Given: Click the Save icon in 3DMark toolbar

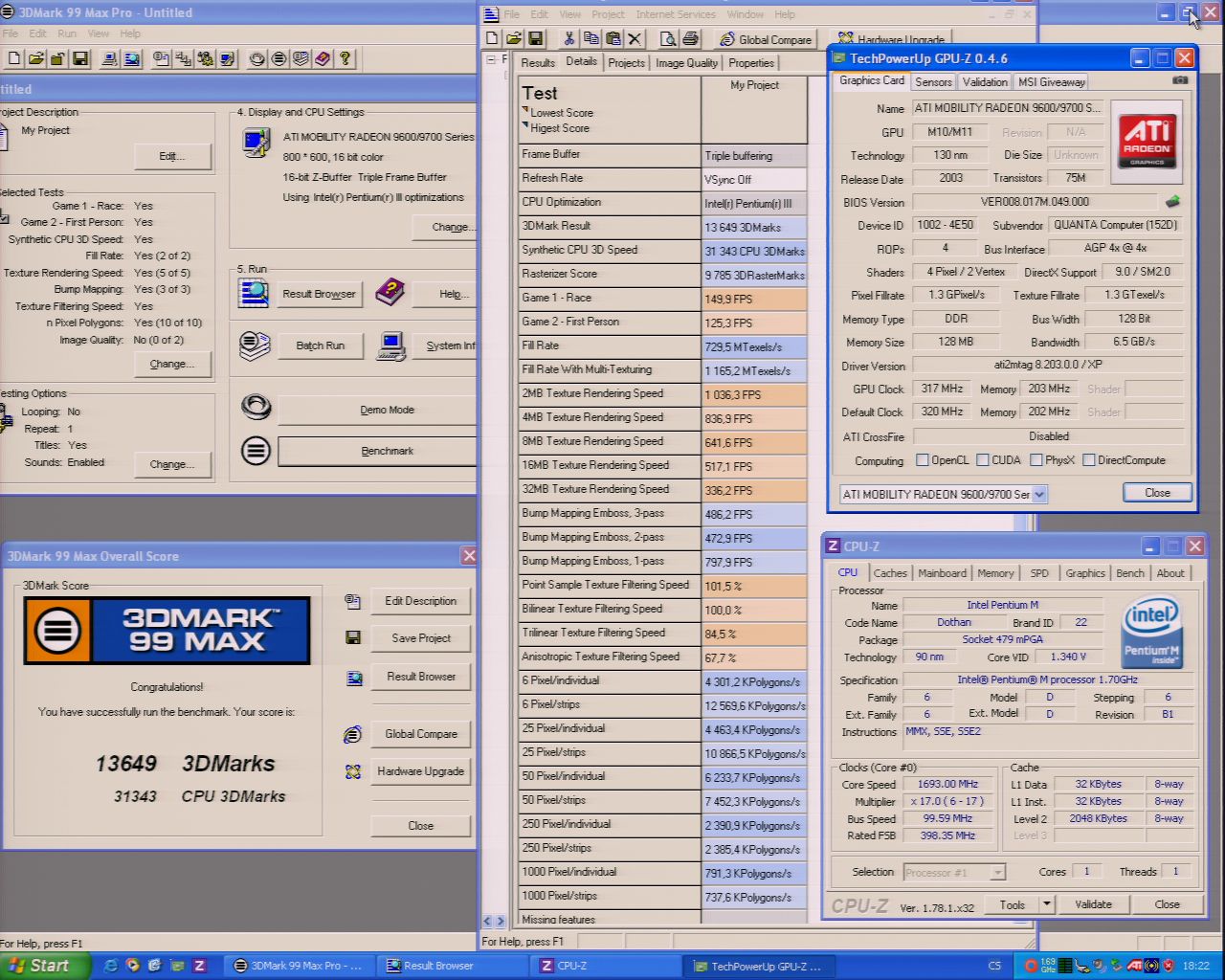Looking at the screenshot, I should 80,59.
